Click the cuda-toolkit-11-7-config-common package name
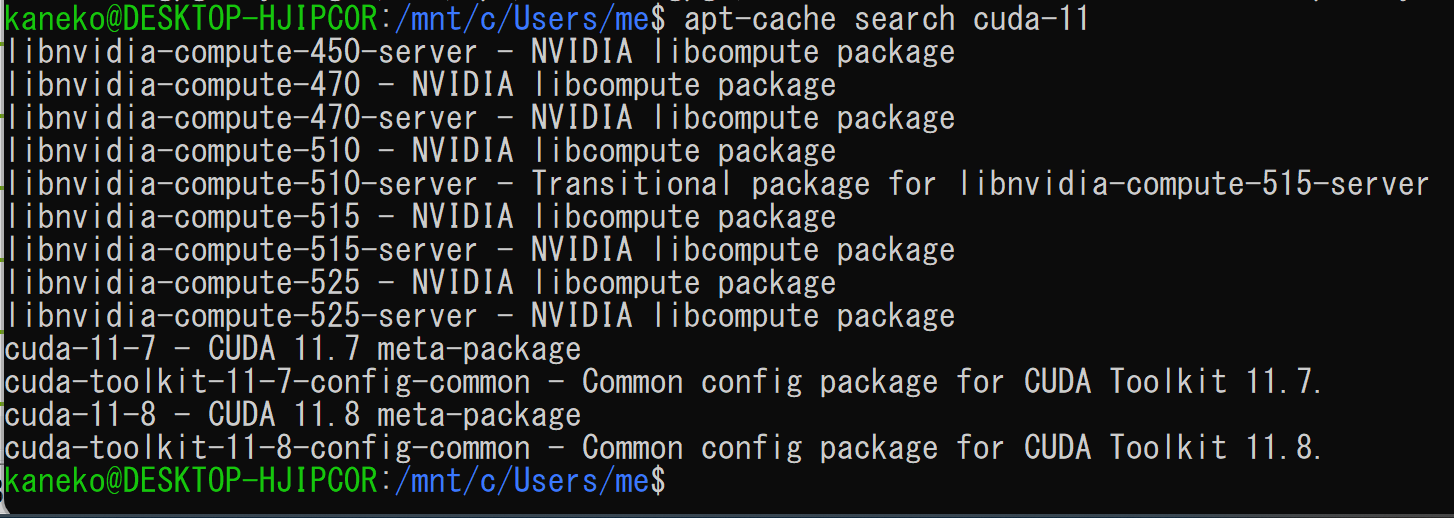 pyautogui.click(x=268, y=382)
